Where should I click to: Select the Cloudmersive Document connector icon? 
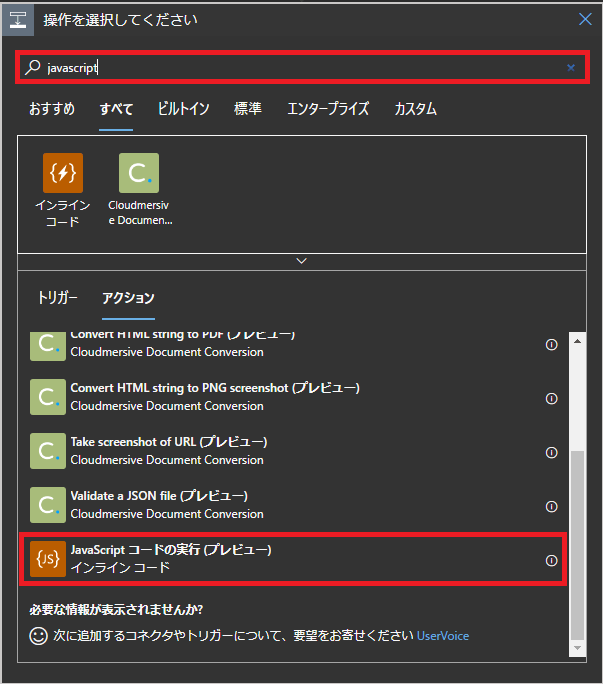click(139, 173)
